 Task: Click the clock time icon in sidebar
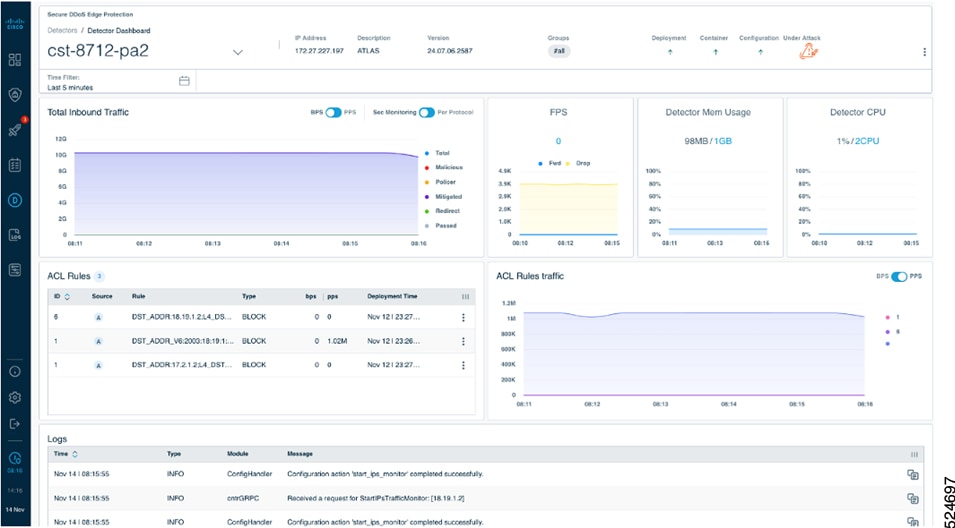point(15,459)
